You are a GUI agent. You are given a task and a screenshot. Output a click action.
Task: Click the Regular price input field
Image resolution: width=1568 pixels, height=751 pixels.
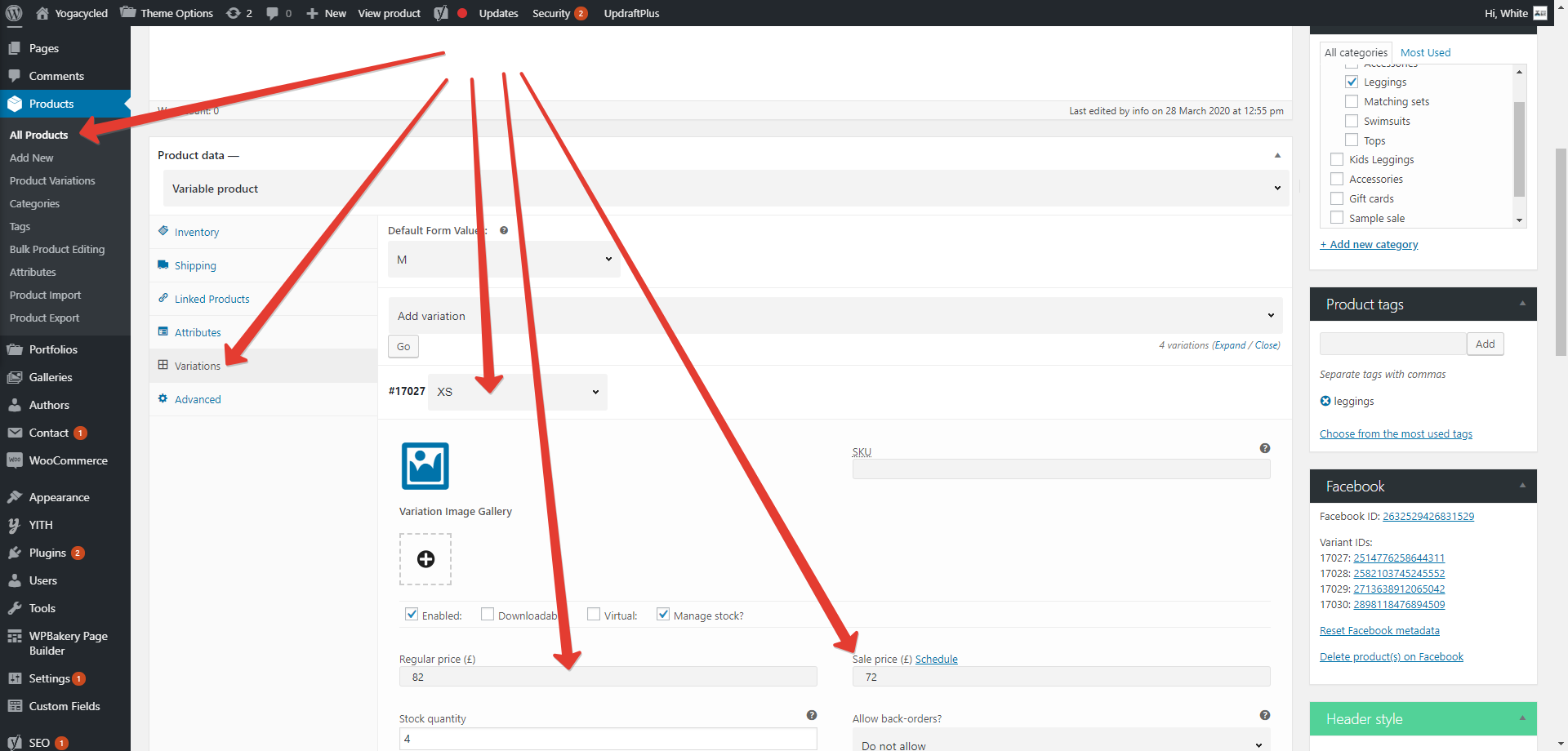608,677
